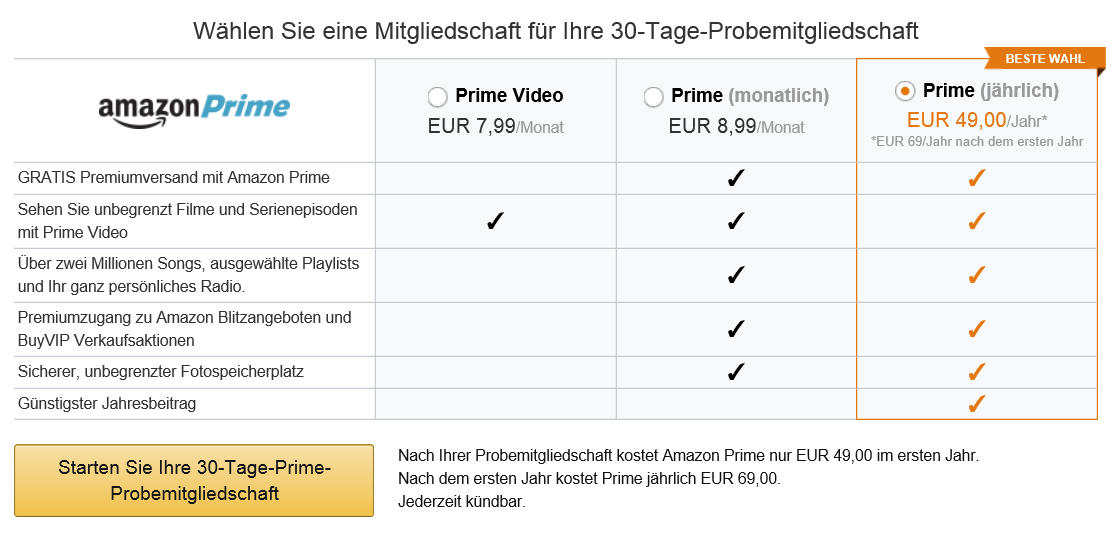
Task: Click monthly Prime checkmark in GRATIS Premiumversand row
Action: point(736,179)
